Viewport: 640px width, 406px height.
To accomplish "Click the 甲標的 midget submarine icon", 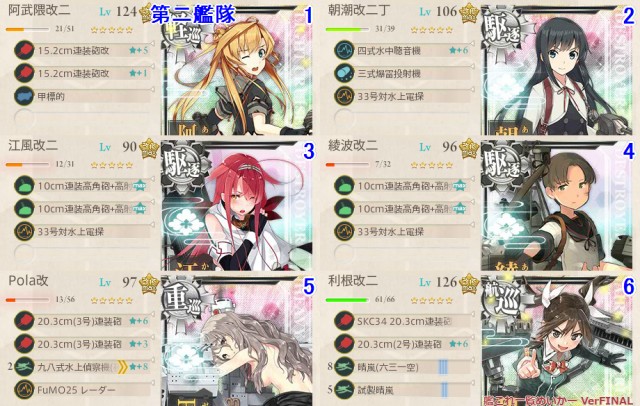I will click(x=24, y=96).
